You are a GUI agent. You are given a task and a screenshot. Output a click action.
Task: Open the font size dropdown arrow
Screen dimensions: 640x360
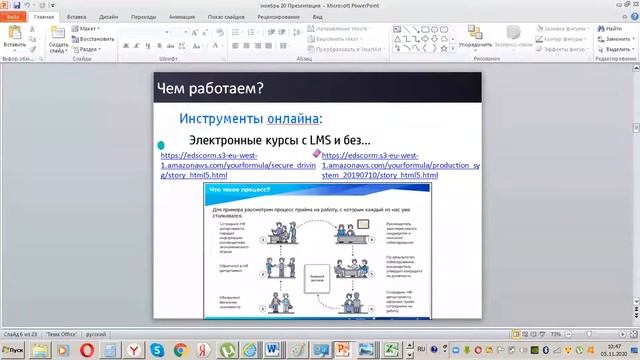186,32
